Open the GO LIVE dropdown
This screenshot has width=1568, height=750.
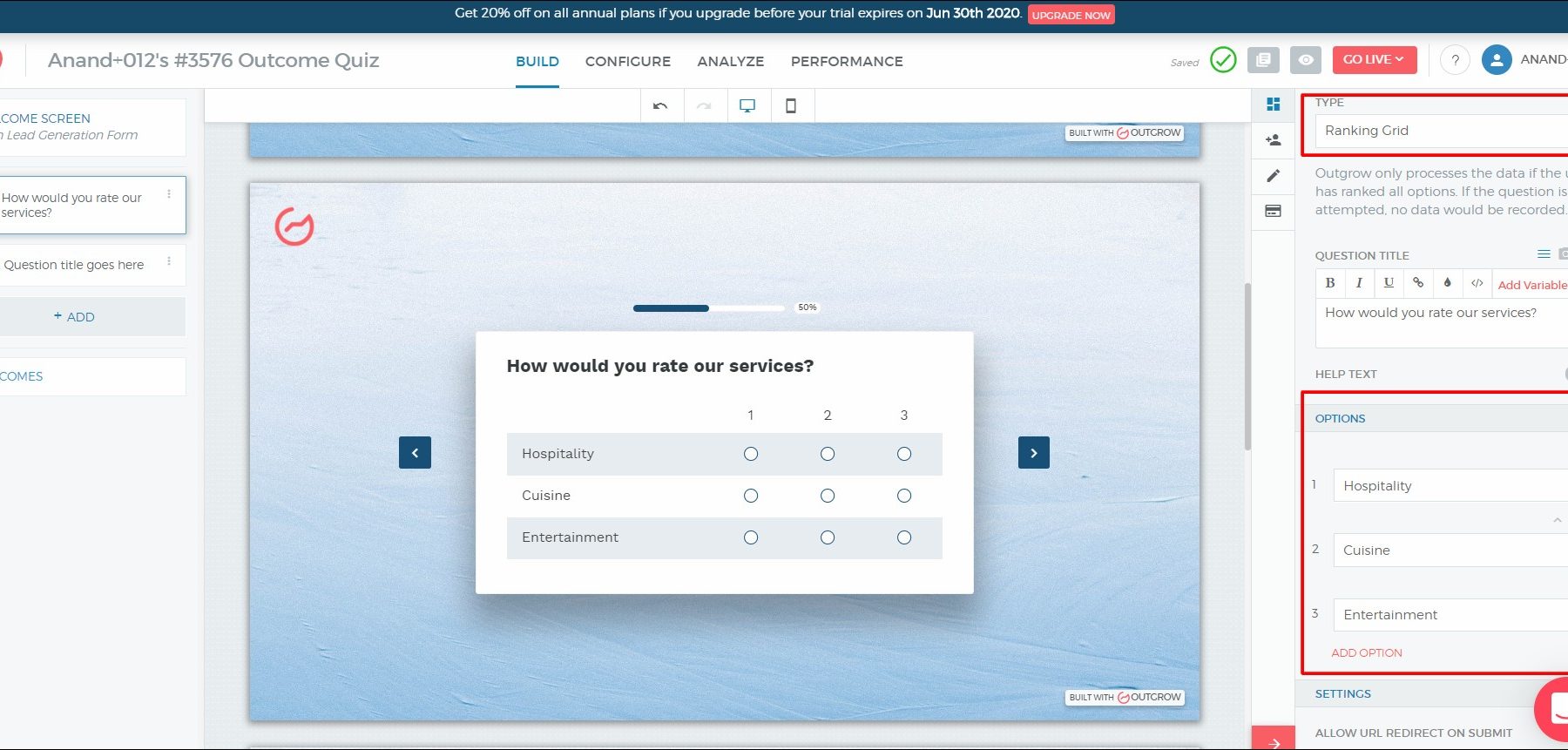(x=1374, y=60)
